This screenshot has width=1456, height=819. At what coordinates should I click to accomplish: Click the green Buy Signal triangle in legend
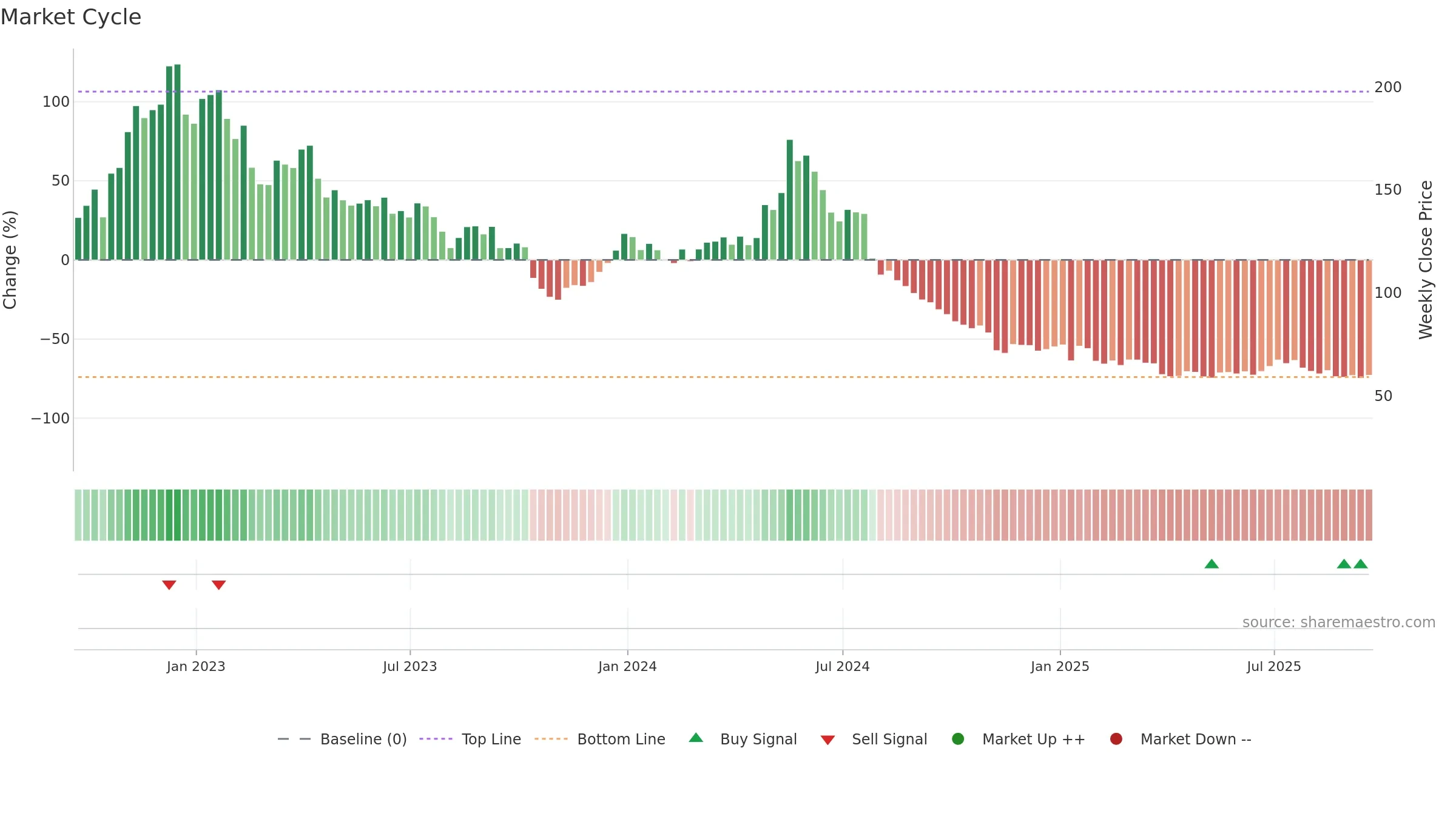696,738
